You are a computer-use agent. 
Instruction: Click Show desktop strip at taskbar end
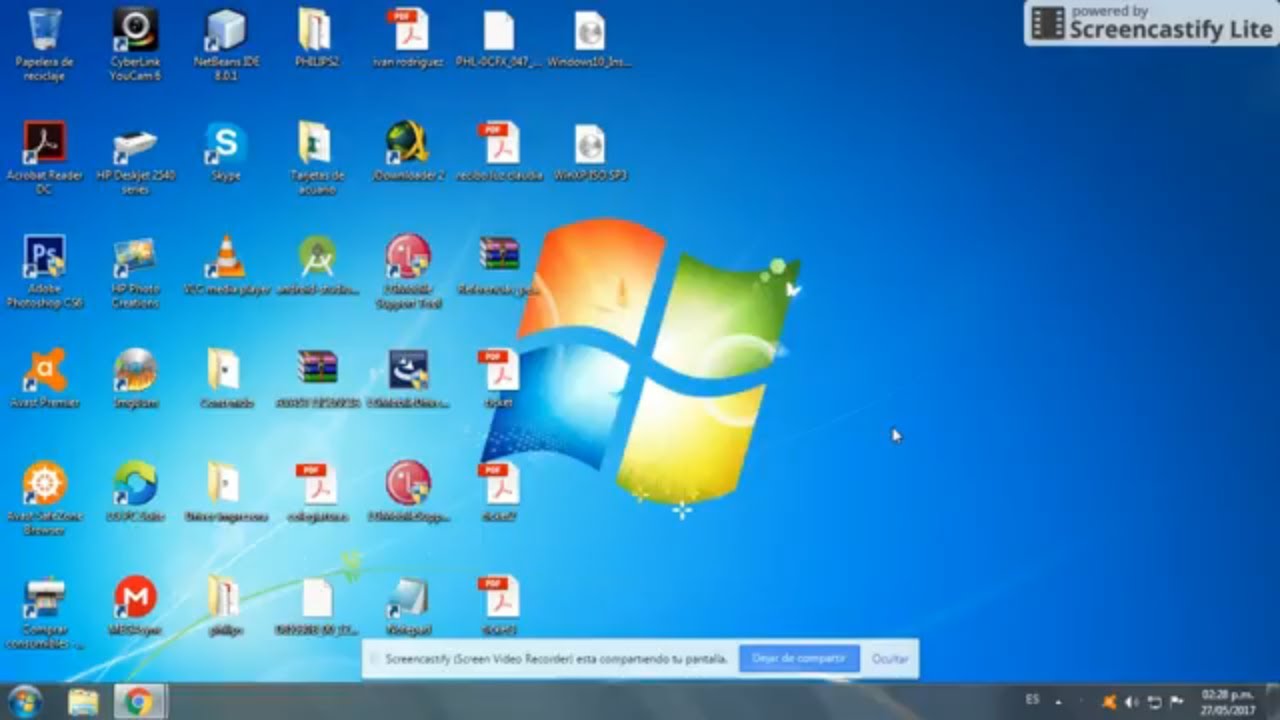click(1272, 702)
